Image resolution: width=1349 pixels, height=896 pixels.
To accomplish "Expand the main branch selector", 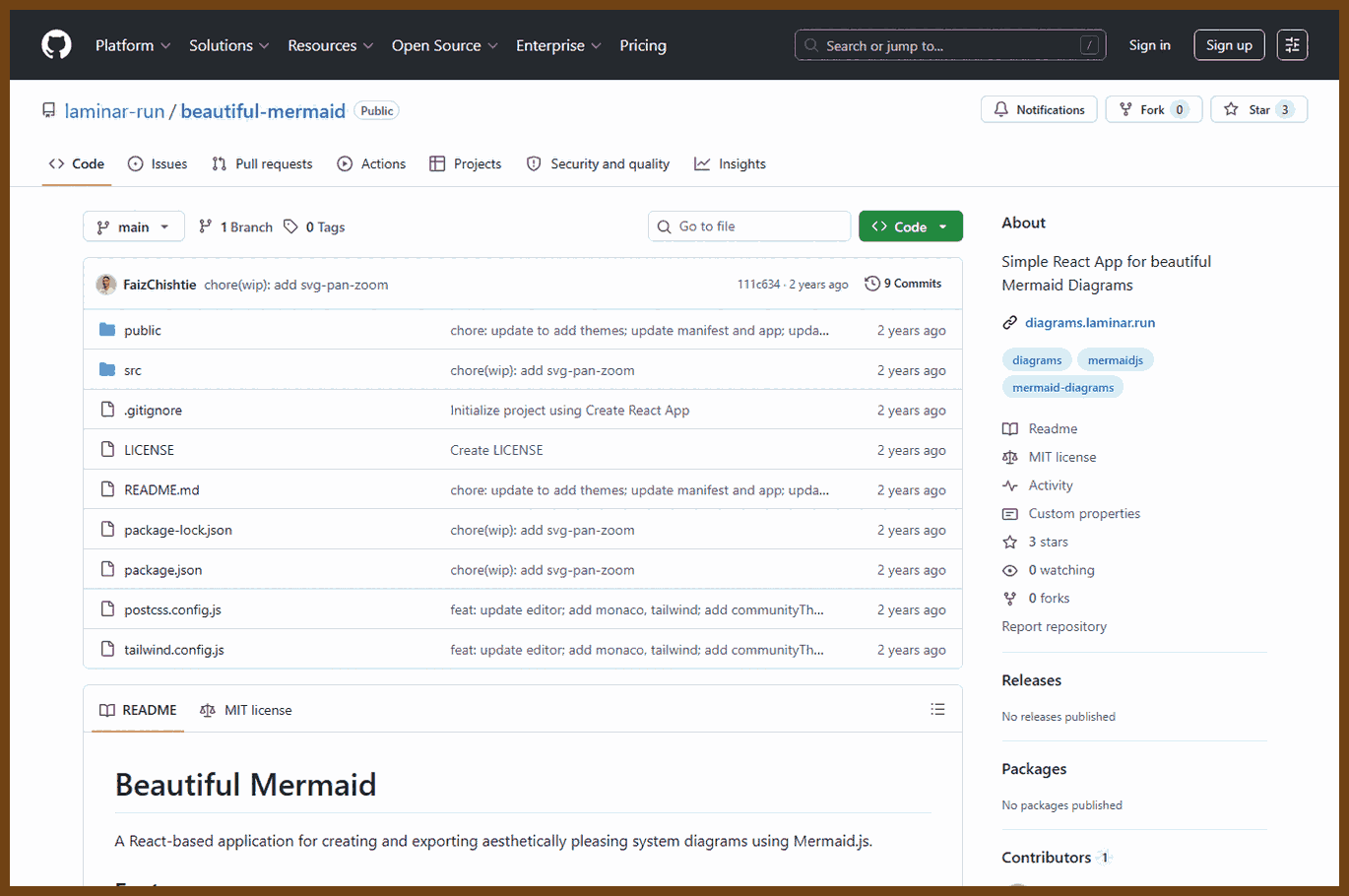I will (133, 226).
